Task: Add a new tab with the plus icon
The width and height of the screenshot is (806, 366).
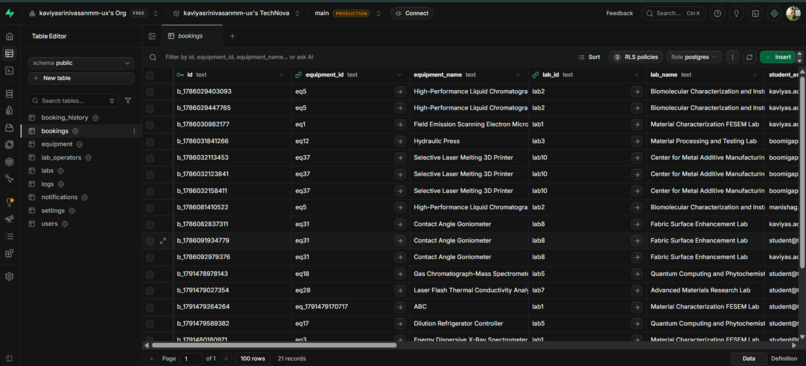Action: tap(232, 36)
